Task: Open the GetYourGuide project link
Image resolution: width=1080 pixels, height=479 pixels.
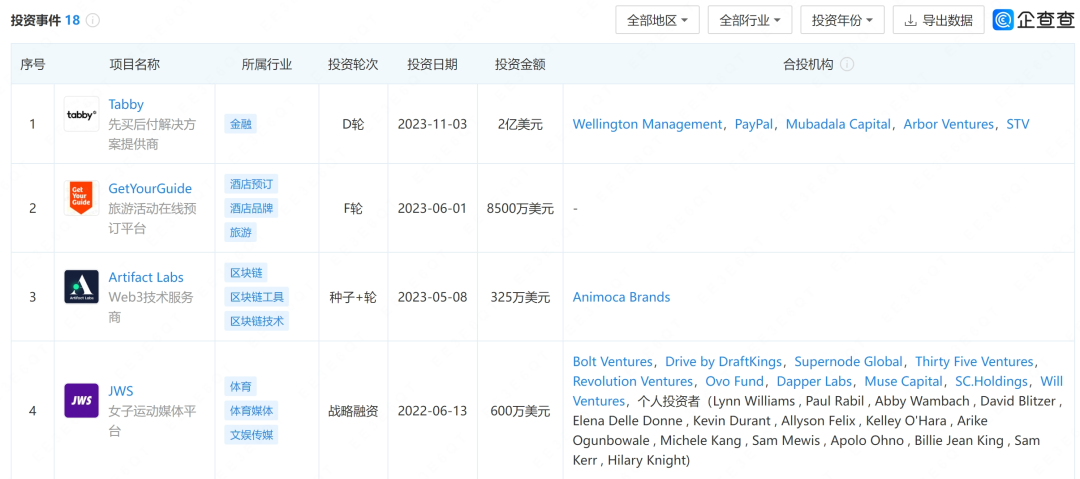Action: click(x=150, y=188)
